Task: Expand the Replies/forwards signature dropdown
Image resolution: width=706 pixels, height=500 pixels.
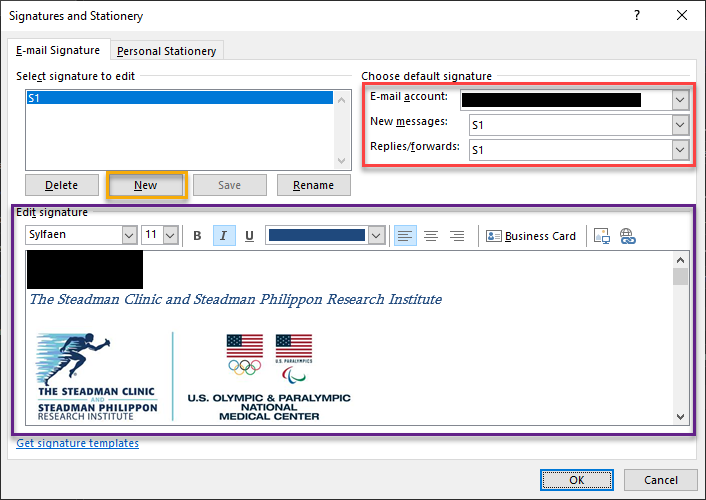Action: click(x=680, y=150)
